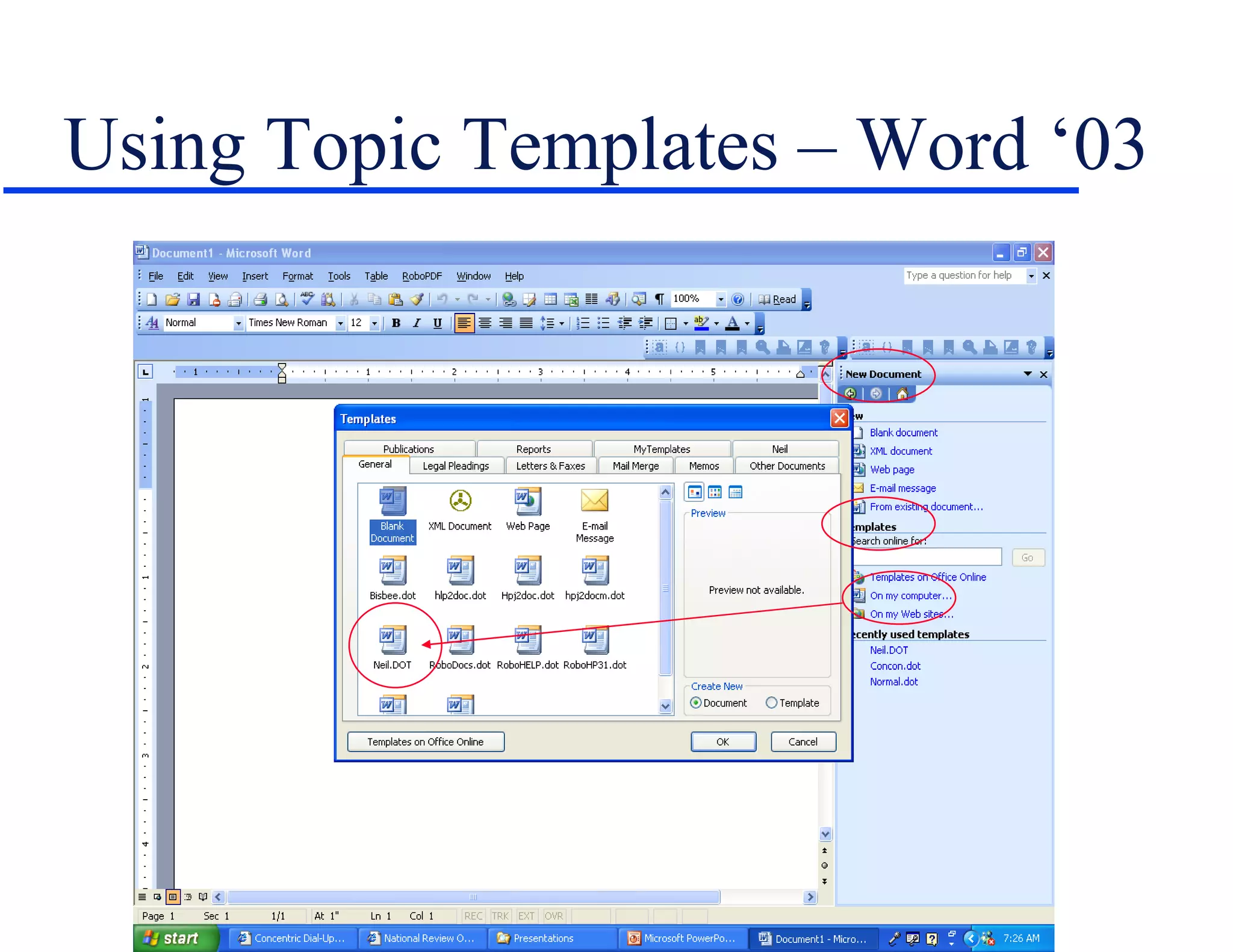Screen dimensions: 1233x952
Task: Open the font color picker arrow
Action: click(747, 323)
